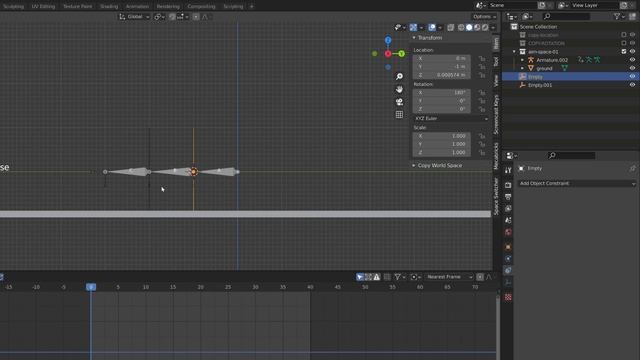Click pin icon in constraints properties header
This screenshot has height=360, width=640.
[x=632, y=168]
